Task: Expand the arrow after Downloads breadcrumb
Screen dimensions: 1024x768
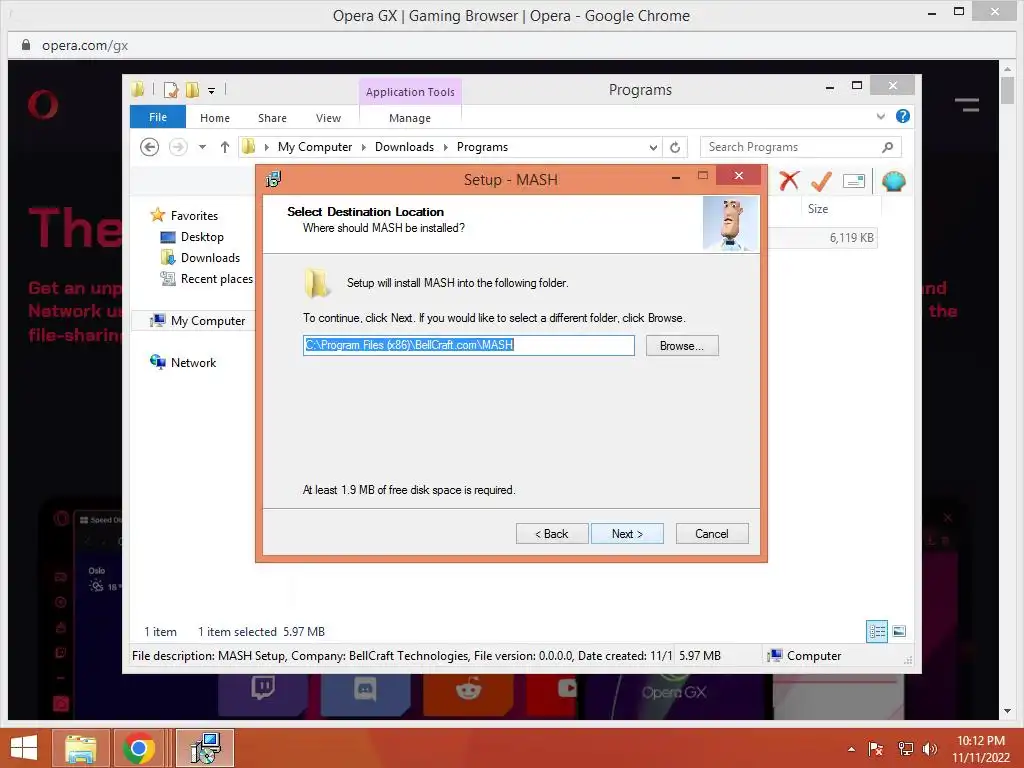Action: pos(445,147)
